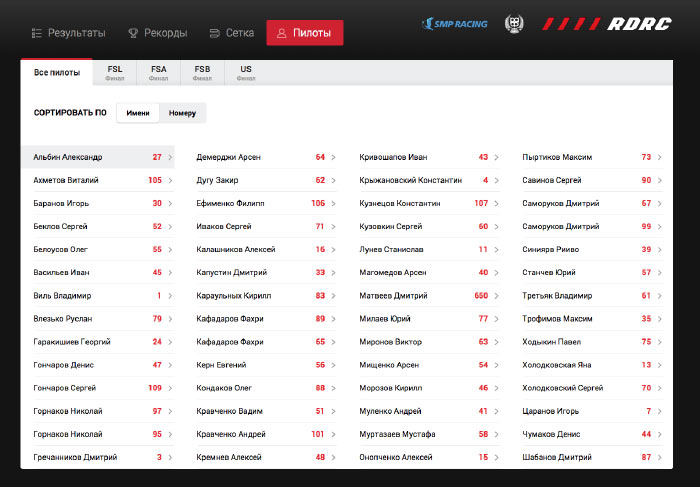
Task: Switch to the FSL Финал tab
Action: coord(115,73)
